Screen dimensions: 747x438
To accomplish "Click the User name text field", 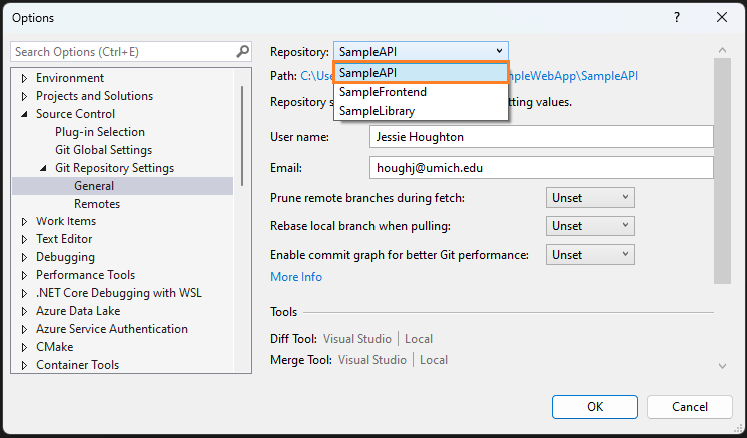I will [x=540, y=137].
